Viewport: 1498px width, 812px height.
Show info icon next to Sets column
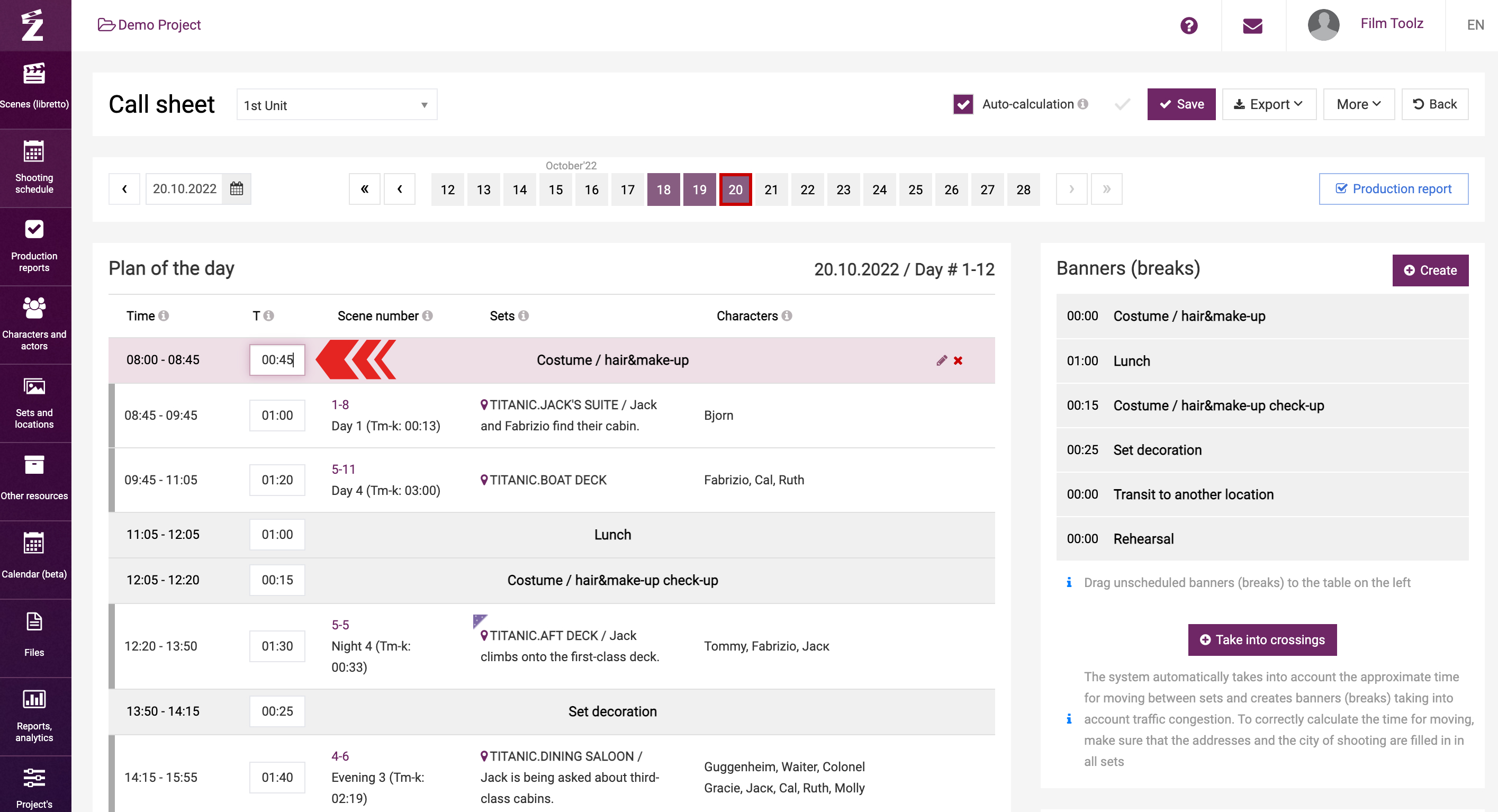524,315
